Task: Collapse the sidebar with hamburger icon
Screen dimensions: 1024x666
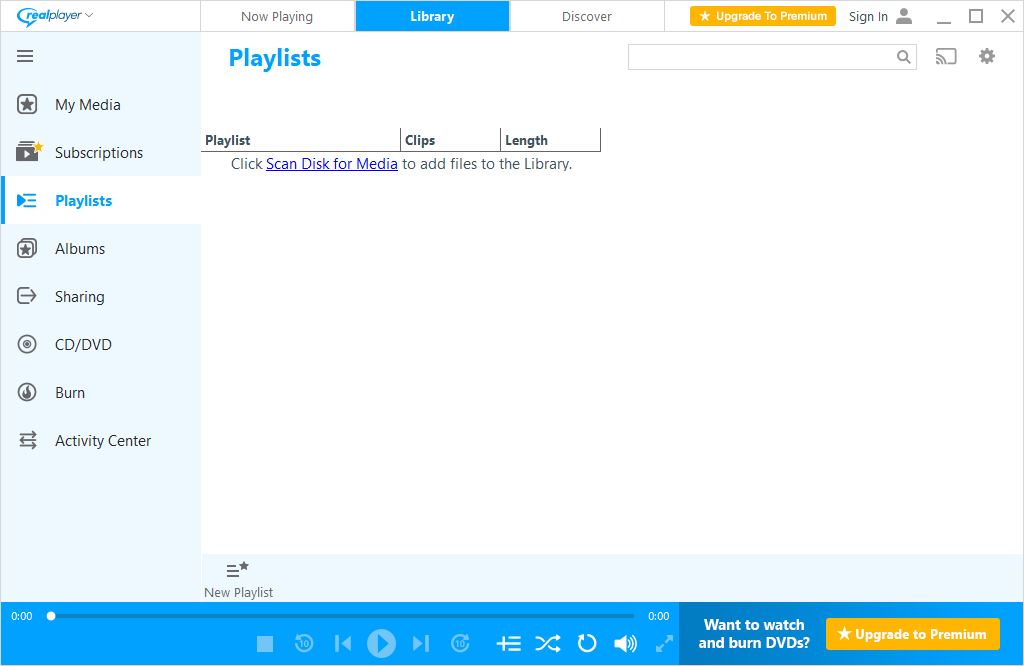Action: point(25,56)
